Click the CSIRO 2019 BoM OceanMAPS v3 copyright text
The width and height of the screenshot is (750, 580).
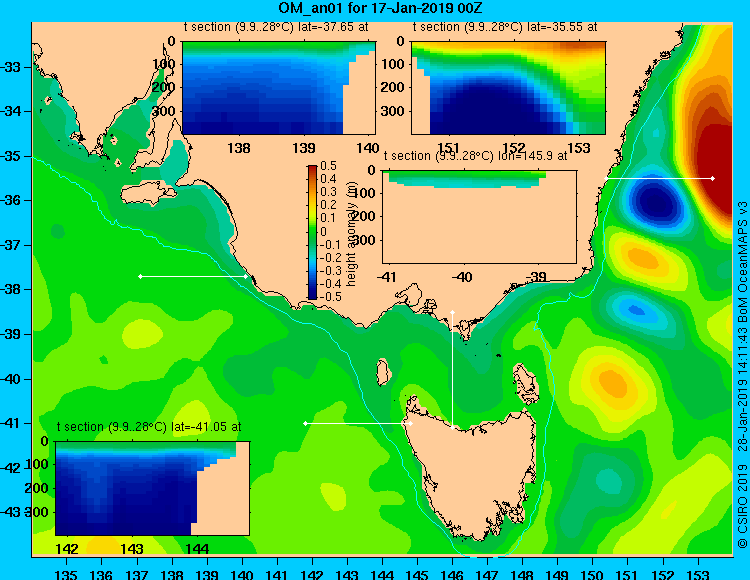pos(742,375)
